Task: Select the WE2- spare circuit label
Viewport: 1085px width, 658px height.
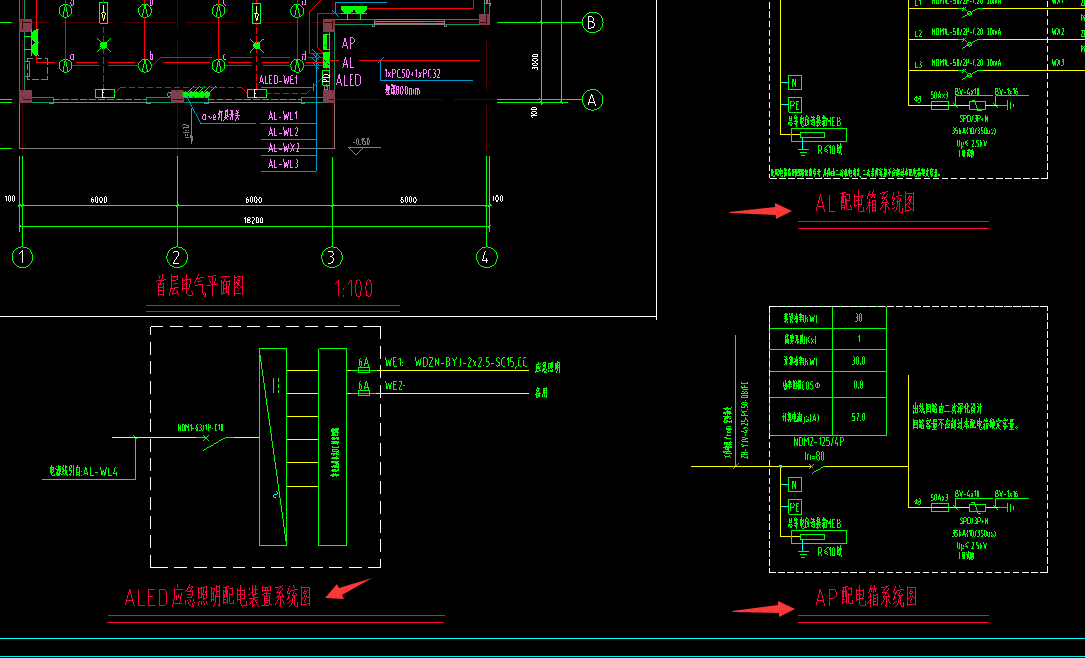Action: (x=395, y=386)
